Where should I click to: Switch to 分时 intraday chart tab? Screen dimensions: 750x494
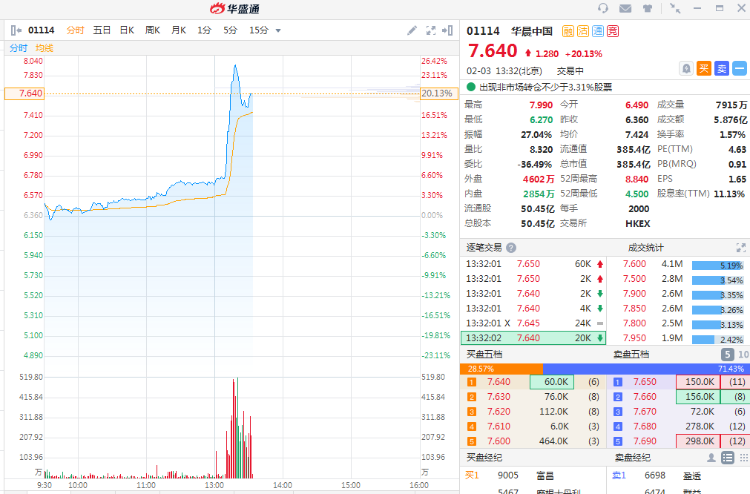pos(75,30)
